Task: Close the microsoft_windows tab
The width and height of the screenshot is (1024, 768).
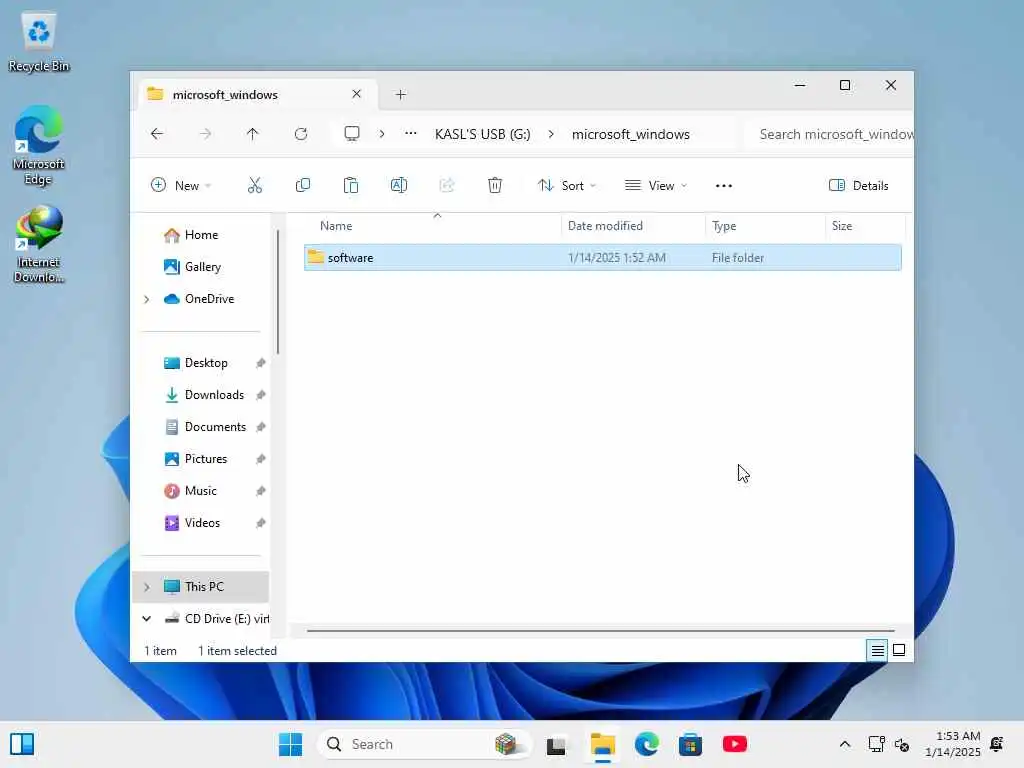Action: click(357, 94)
